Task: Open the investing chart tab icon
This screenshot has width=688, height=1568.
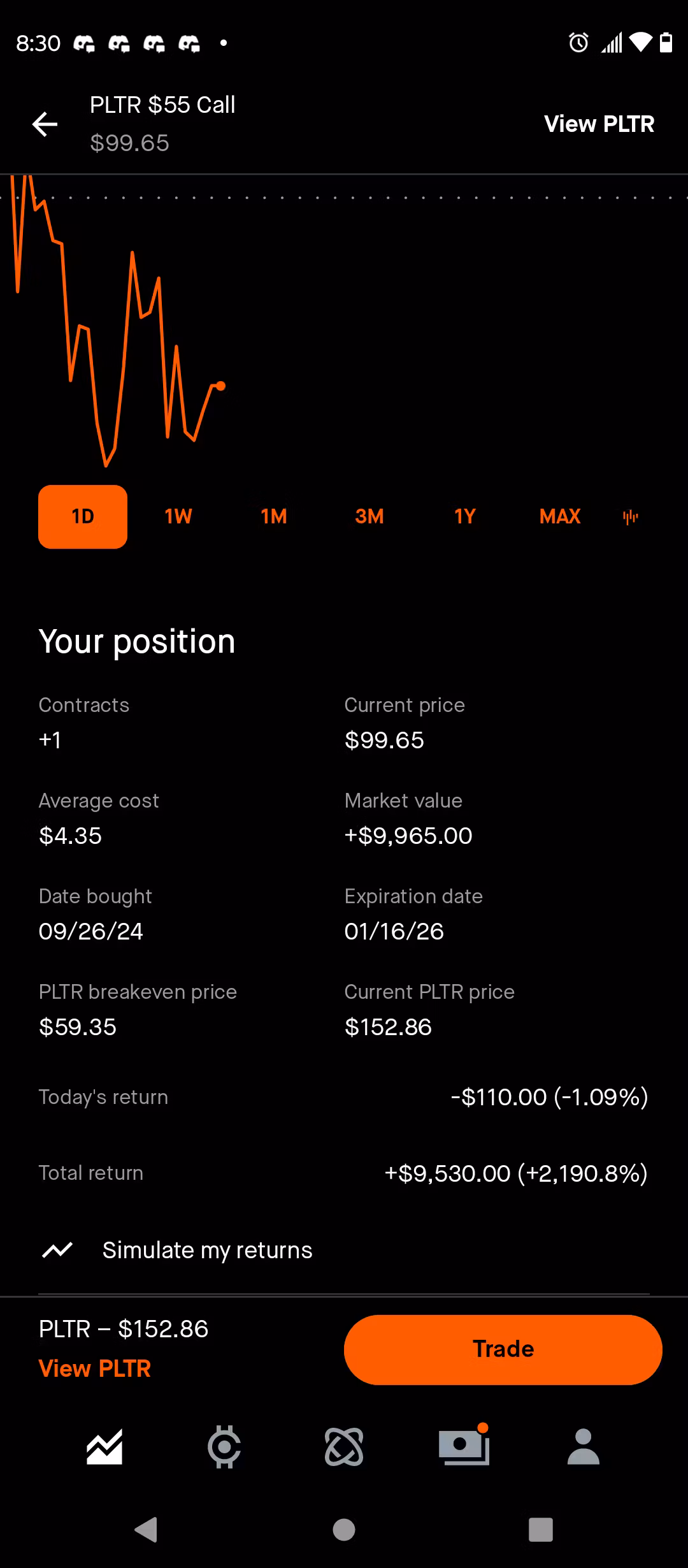Action: coord(104,1447)
